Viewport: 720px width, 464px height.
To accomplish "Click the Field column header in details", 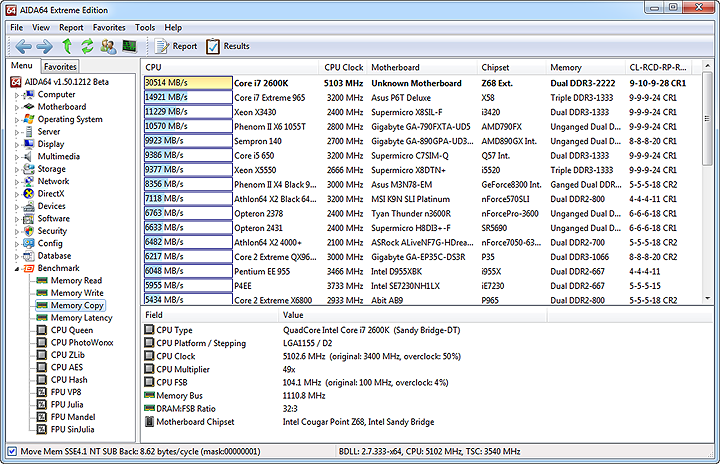I will point(209,315).
